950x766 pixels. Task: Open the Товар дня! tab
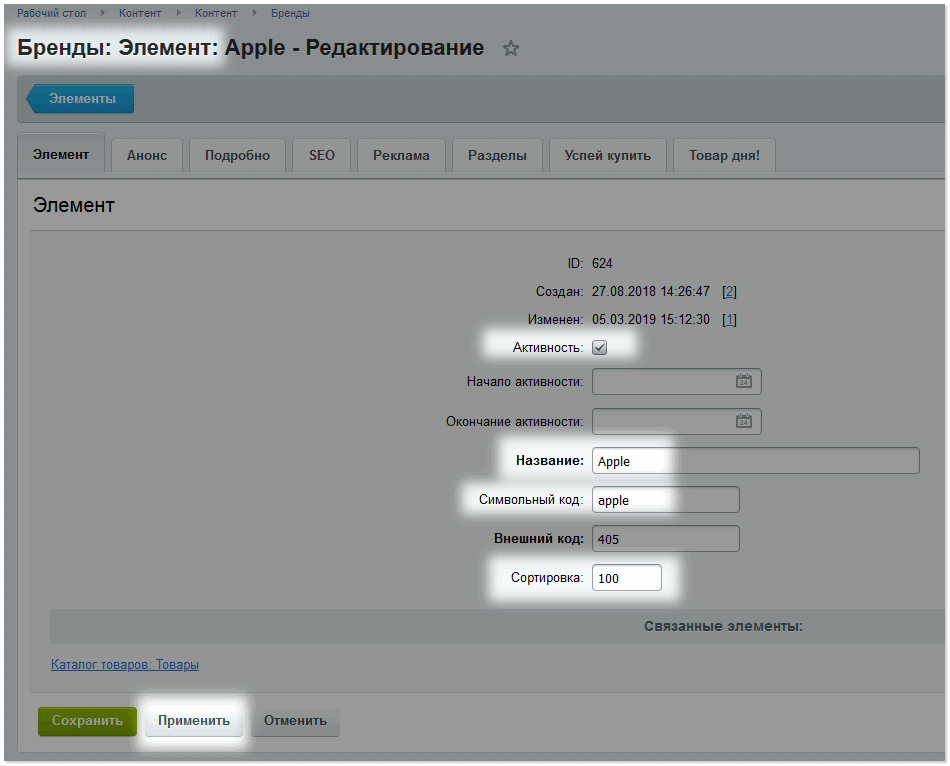(724, 155)
